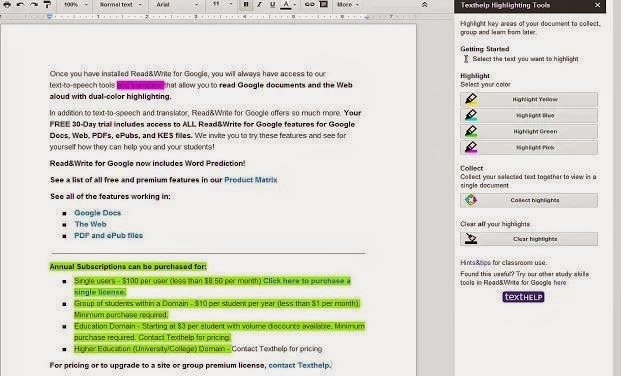
Task: Open the Arial font dropdown
Action: [177, 4]
